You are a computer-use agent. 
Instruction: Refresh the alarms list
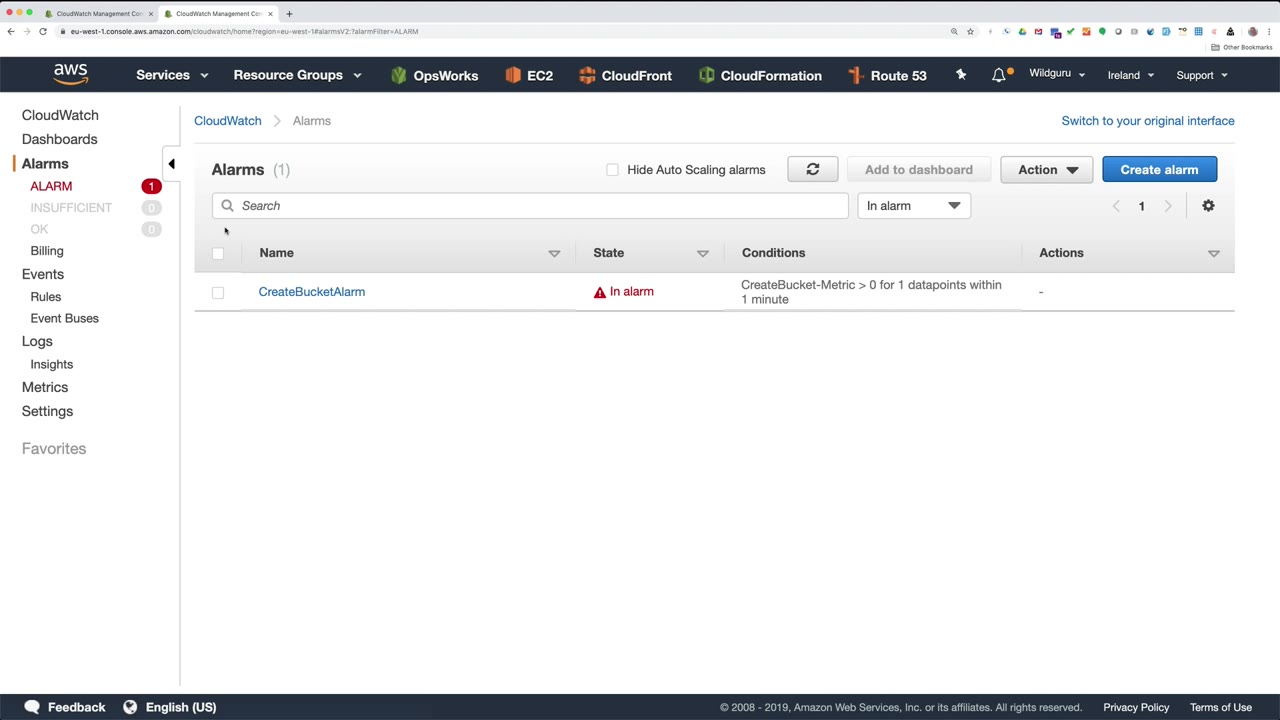(x=813, y=170)
